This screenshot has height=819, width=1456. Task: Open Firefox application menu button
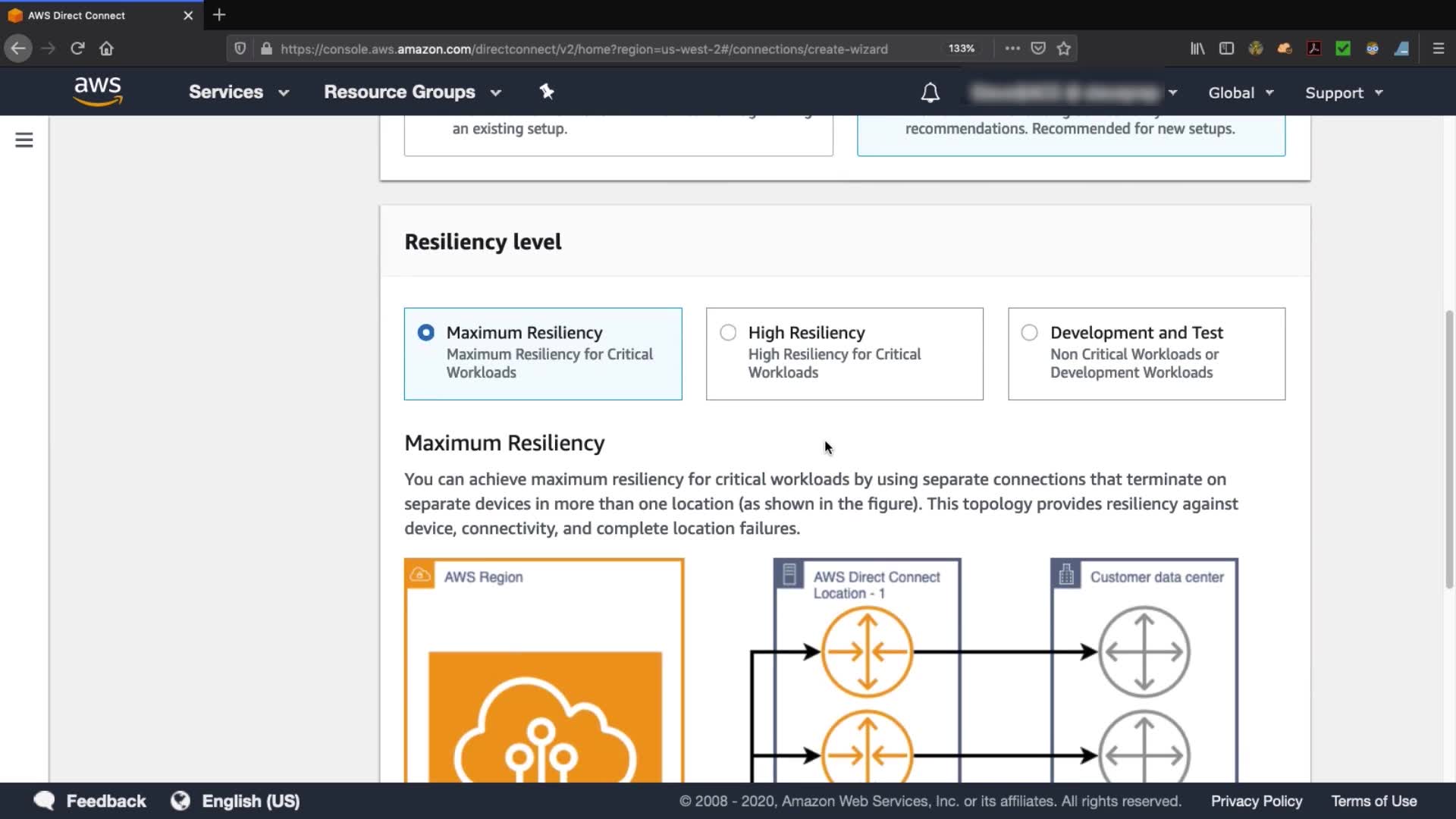(1438, 49)
